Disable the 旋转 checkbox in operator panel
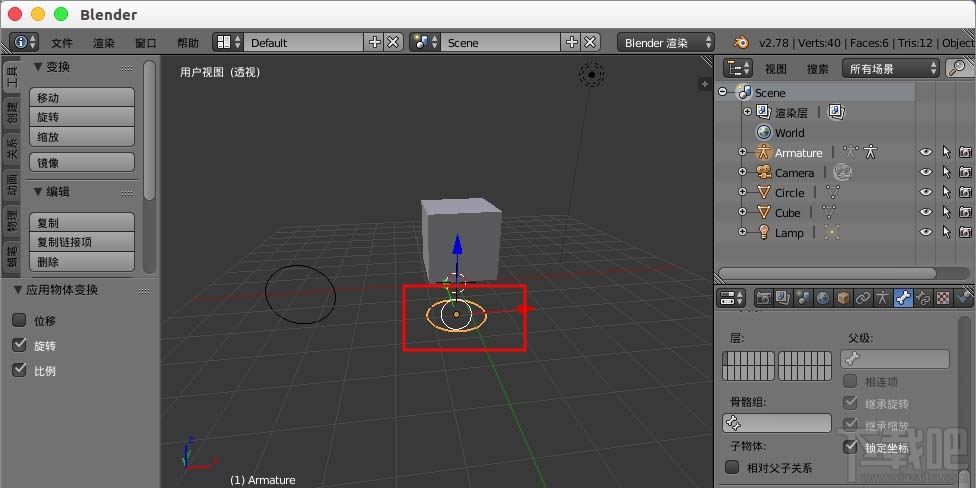The width and height of the screenshot is (976, 488). [x=19, y=345]
